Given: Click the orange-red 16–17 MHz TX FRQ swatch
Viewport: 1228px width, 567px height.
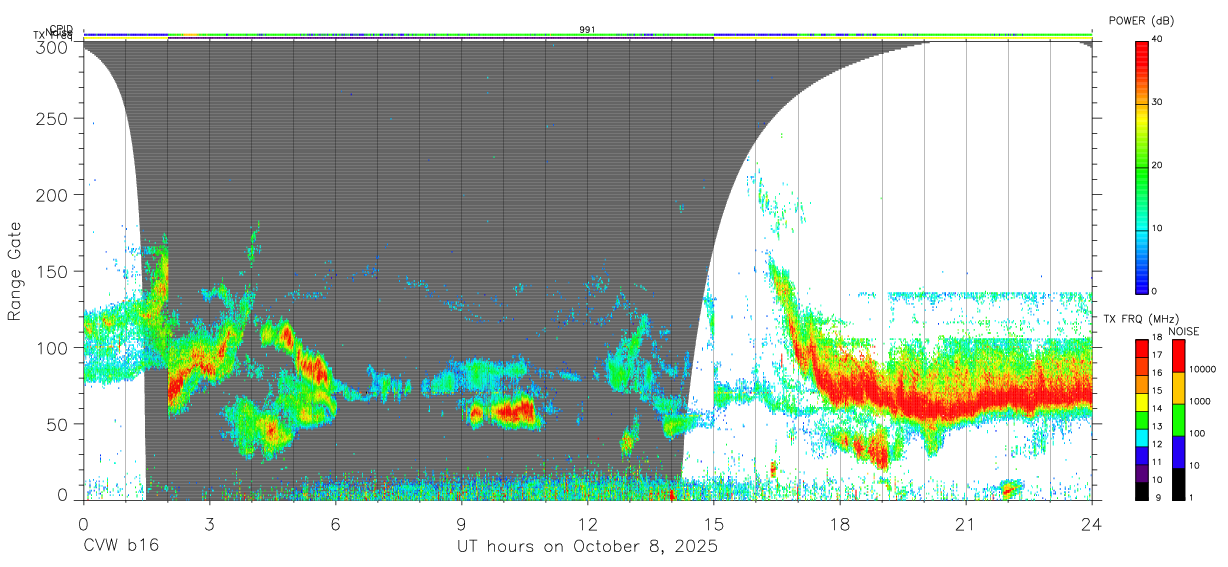Looking at the screenshot, I should [1142, 367].
